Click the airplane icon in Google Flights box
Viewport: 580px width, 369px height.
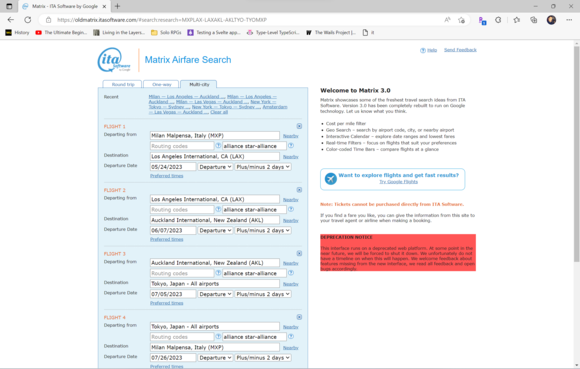pyautogui.click(x=330, y=179)
